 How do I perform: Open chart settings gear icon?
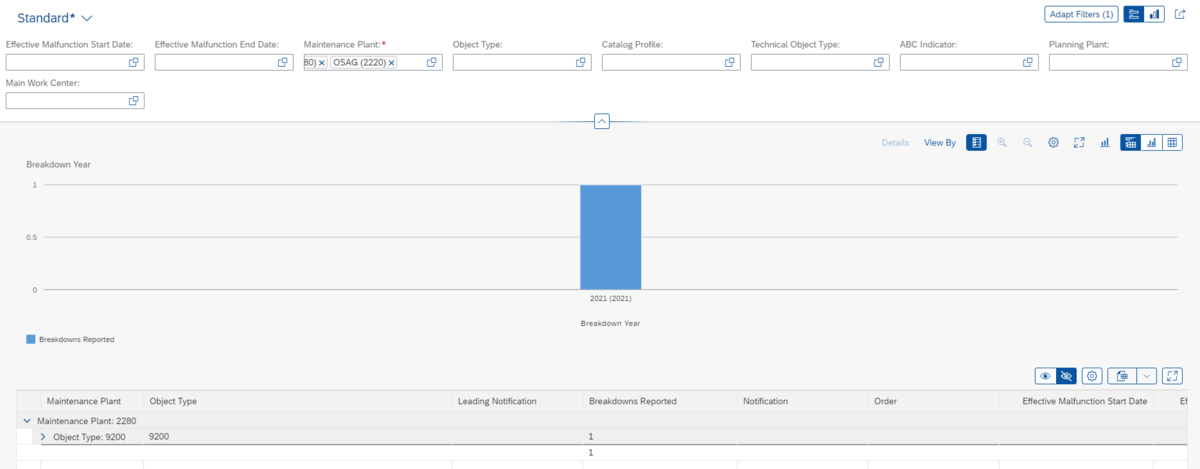click(x=1053, y=143)
